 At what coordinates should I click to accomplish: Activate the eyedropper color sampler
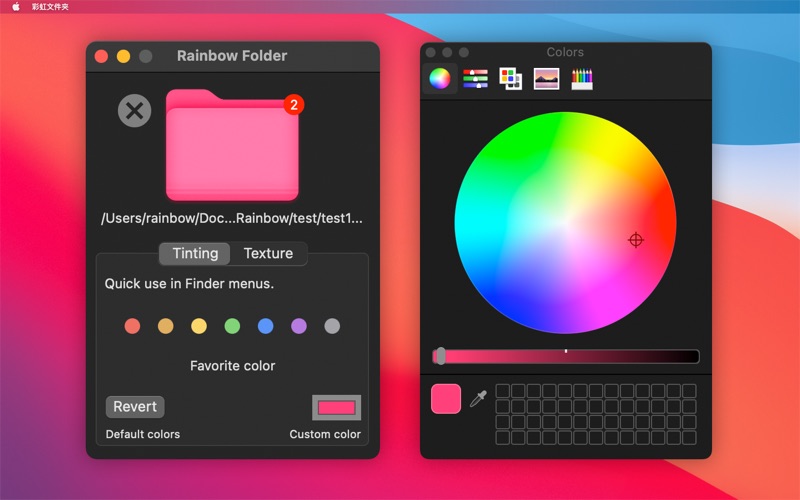pyautogui.click(x=478, y=398)
